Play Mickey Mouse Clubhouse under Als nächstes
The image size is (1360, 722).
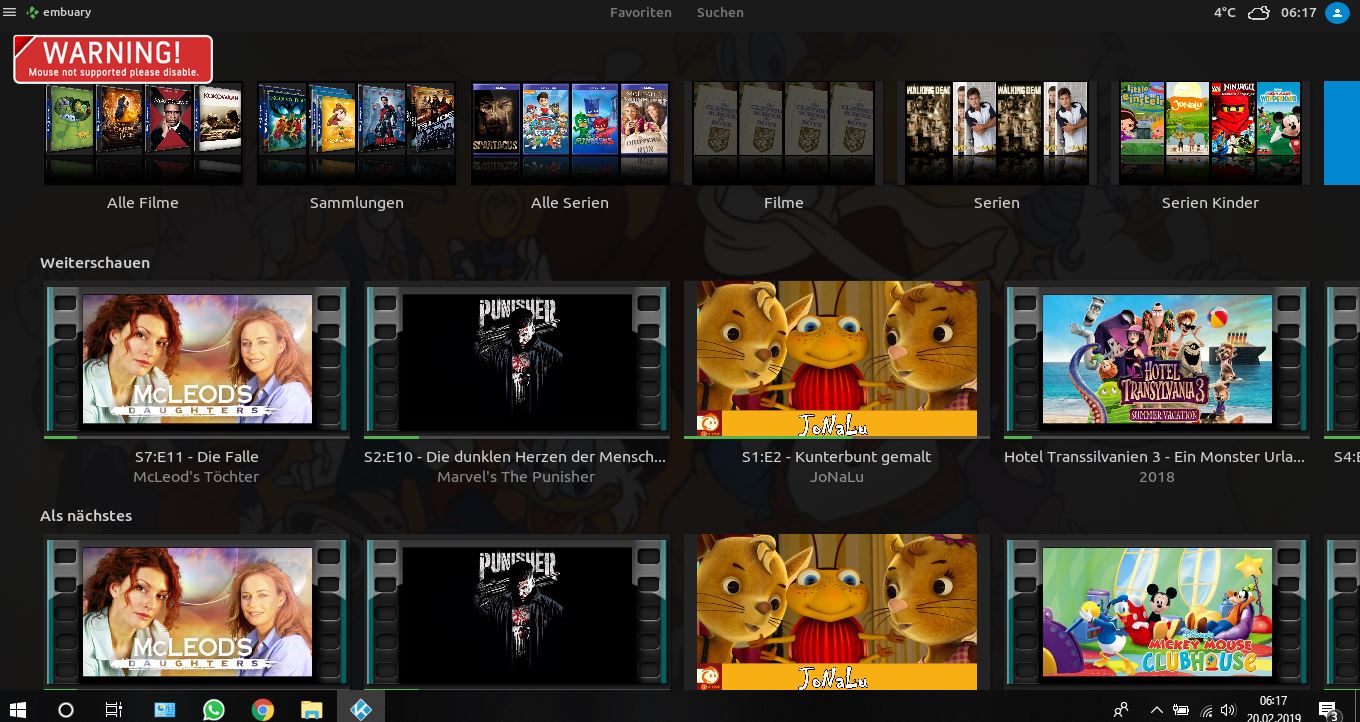click(1157, 612)
